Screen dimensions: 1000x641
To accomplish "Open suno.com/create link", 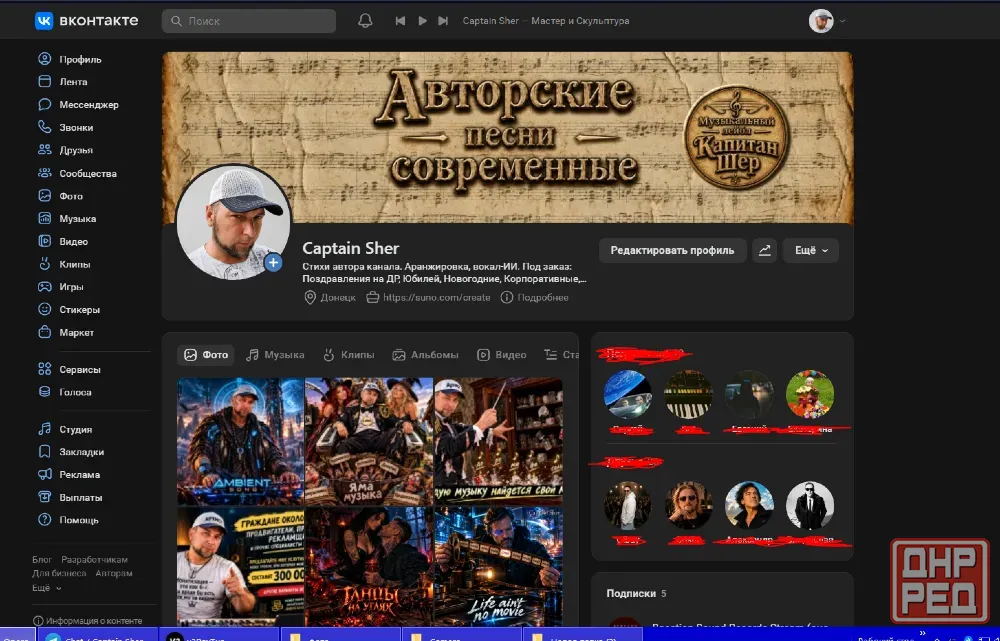I will point(436,297).
